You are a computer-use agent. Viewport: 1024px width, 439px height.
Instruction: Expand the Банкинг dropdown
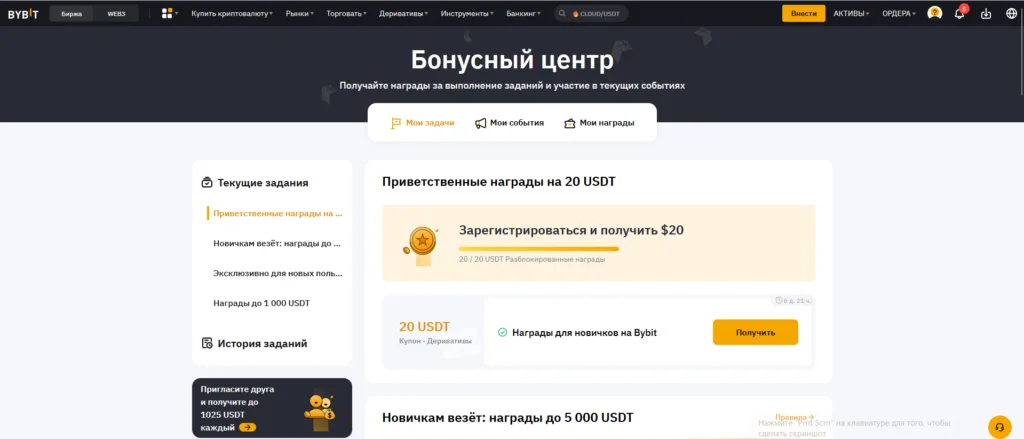(x=523, y=13)
